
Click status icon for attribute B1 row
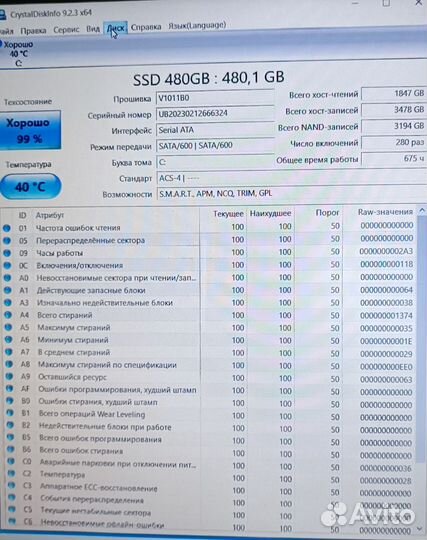pos(10,413)
